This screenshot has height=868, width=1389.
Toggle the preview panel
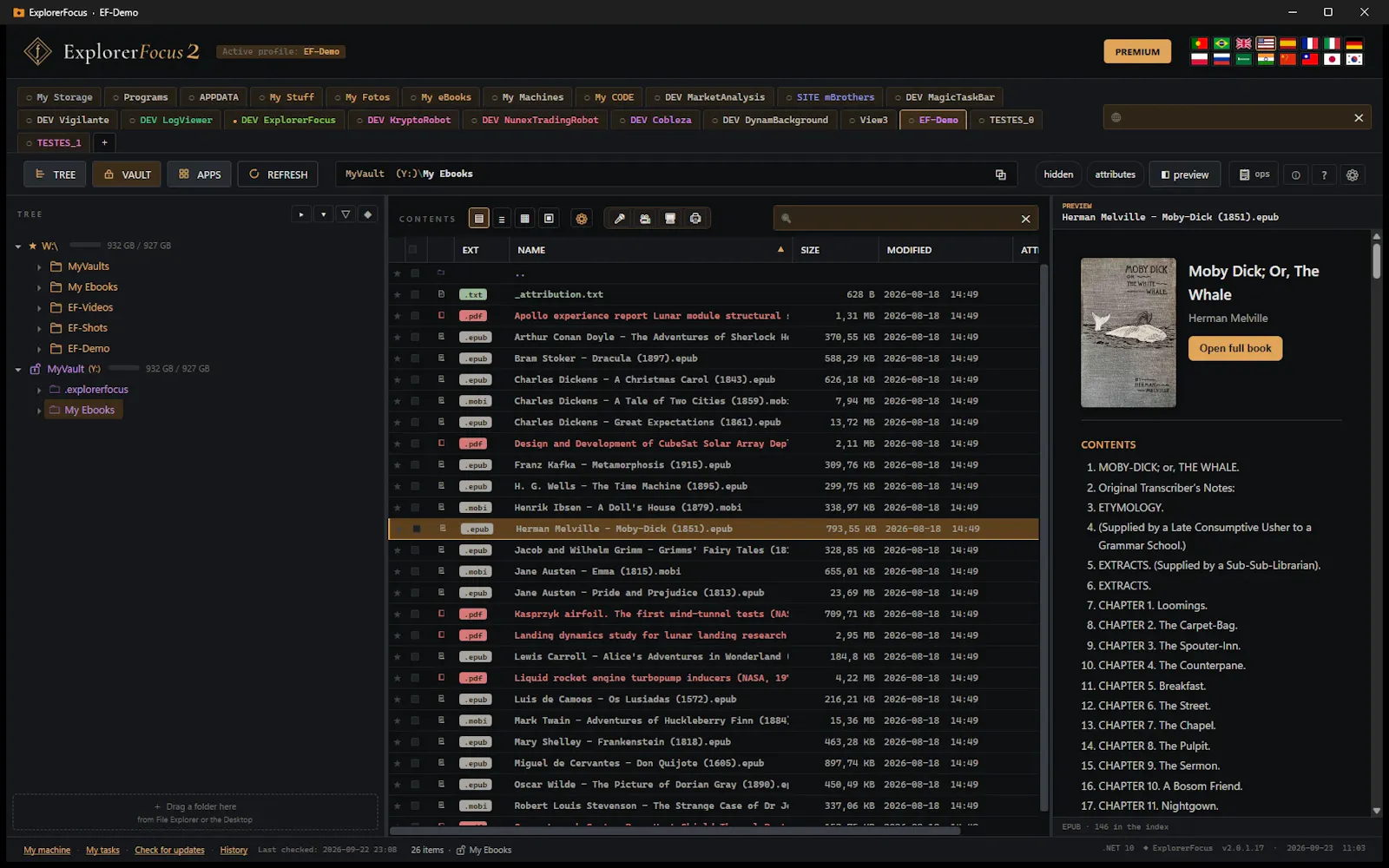(x=1185, y=174)
